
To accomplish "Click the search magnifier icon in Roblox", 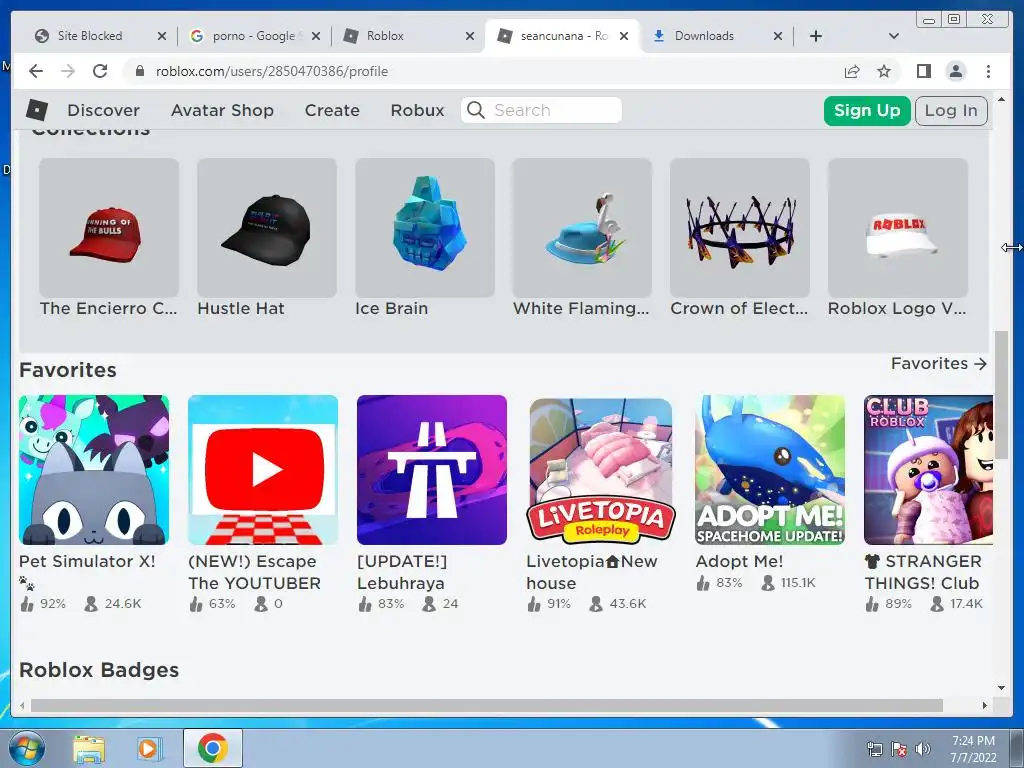I will (476, 110).
